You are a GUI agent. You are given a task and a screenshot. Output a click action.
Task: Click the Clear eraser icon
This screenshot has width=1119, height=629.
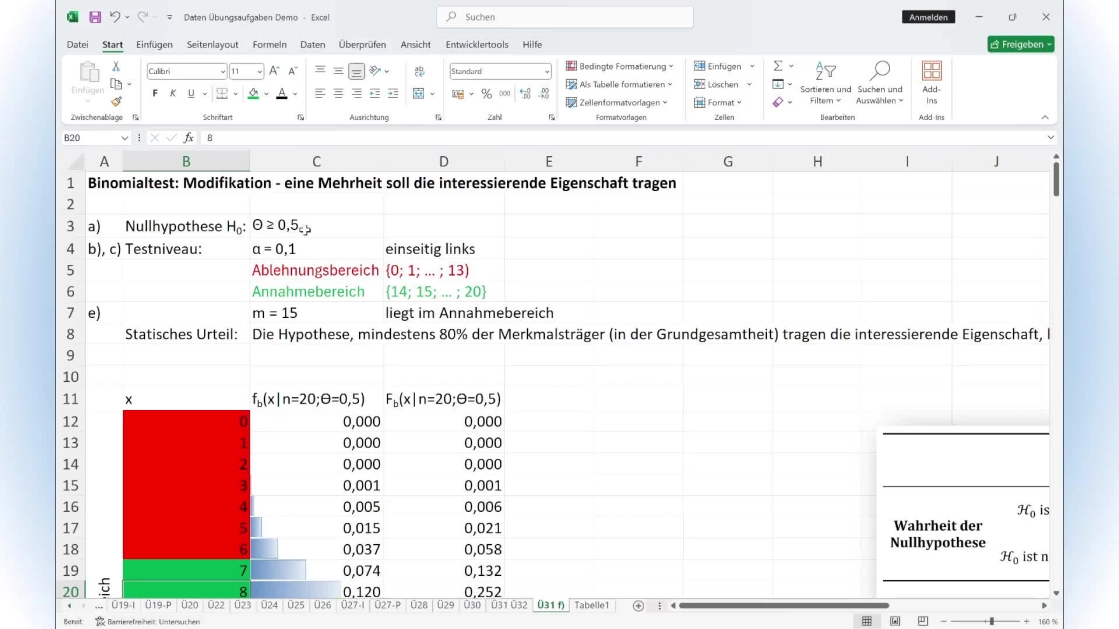point(778,102)
